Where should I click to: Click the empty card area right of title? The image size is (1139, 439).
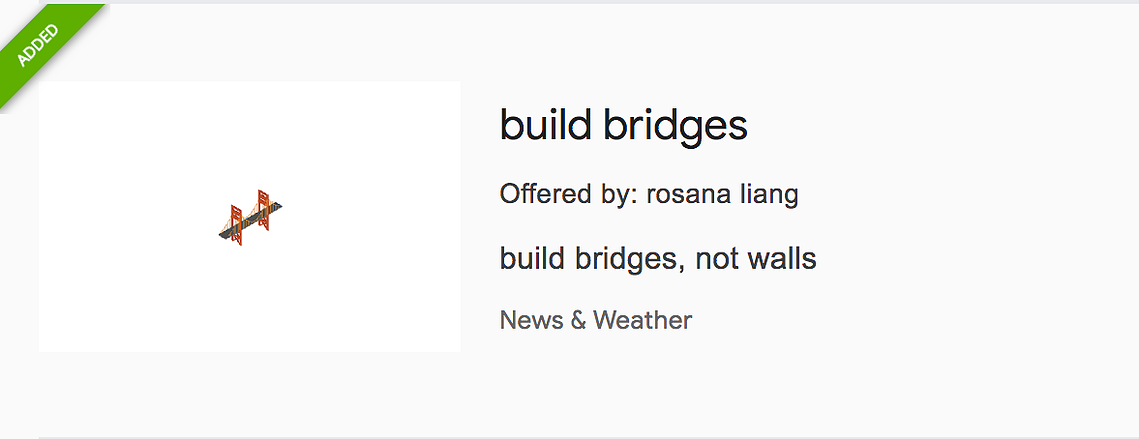click(x=944, y=126)
